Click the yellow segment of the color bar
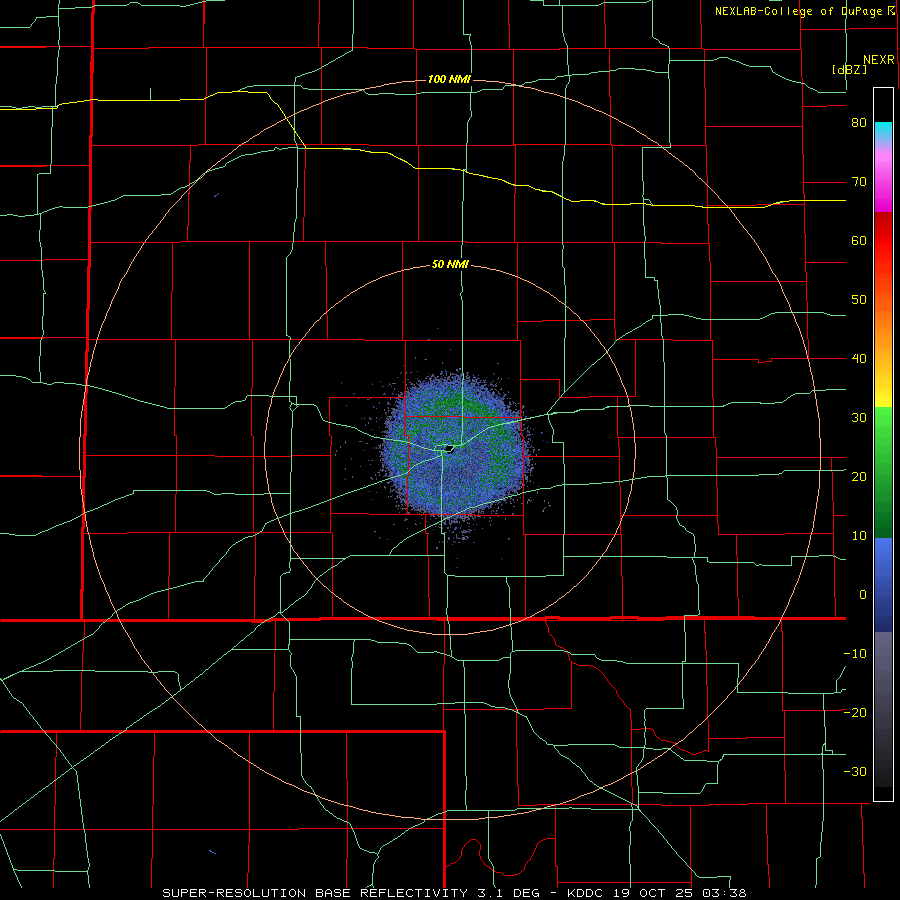This screenshot has width=900, height=900. [883, 389]
